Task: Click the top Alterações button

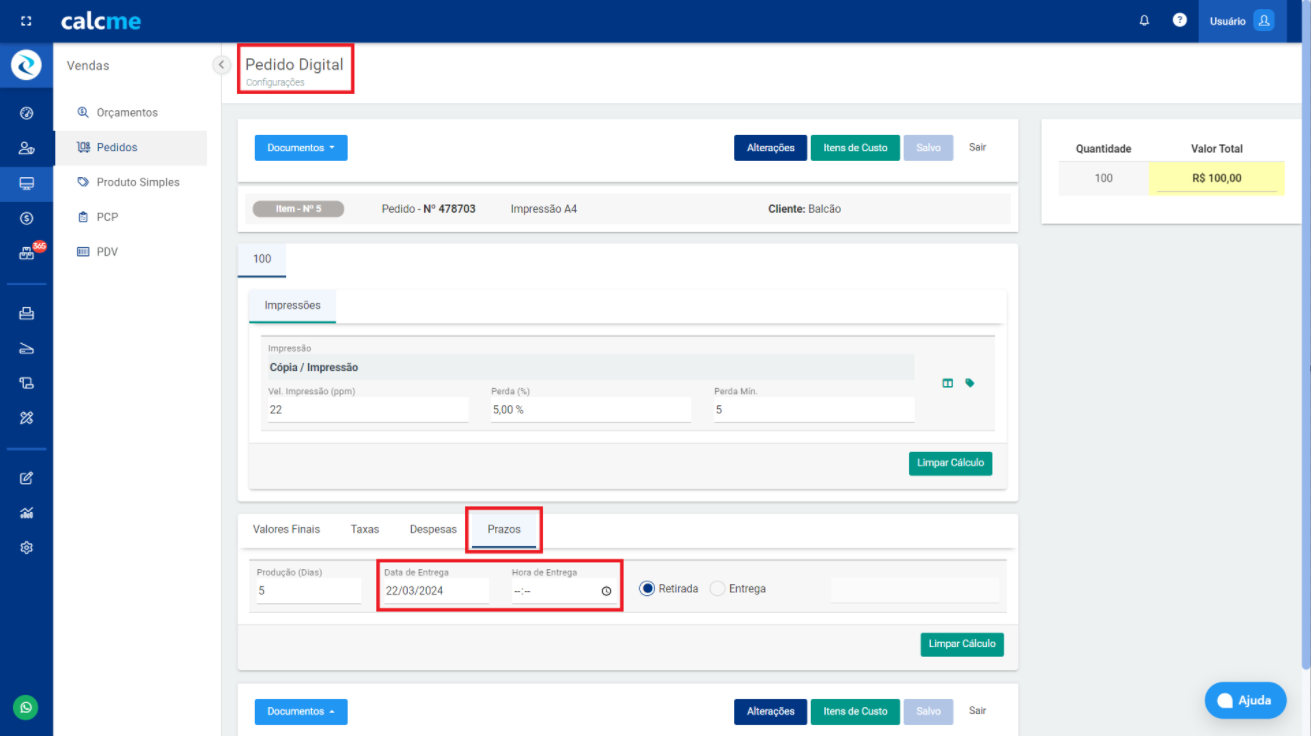Action: [770, 148]
